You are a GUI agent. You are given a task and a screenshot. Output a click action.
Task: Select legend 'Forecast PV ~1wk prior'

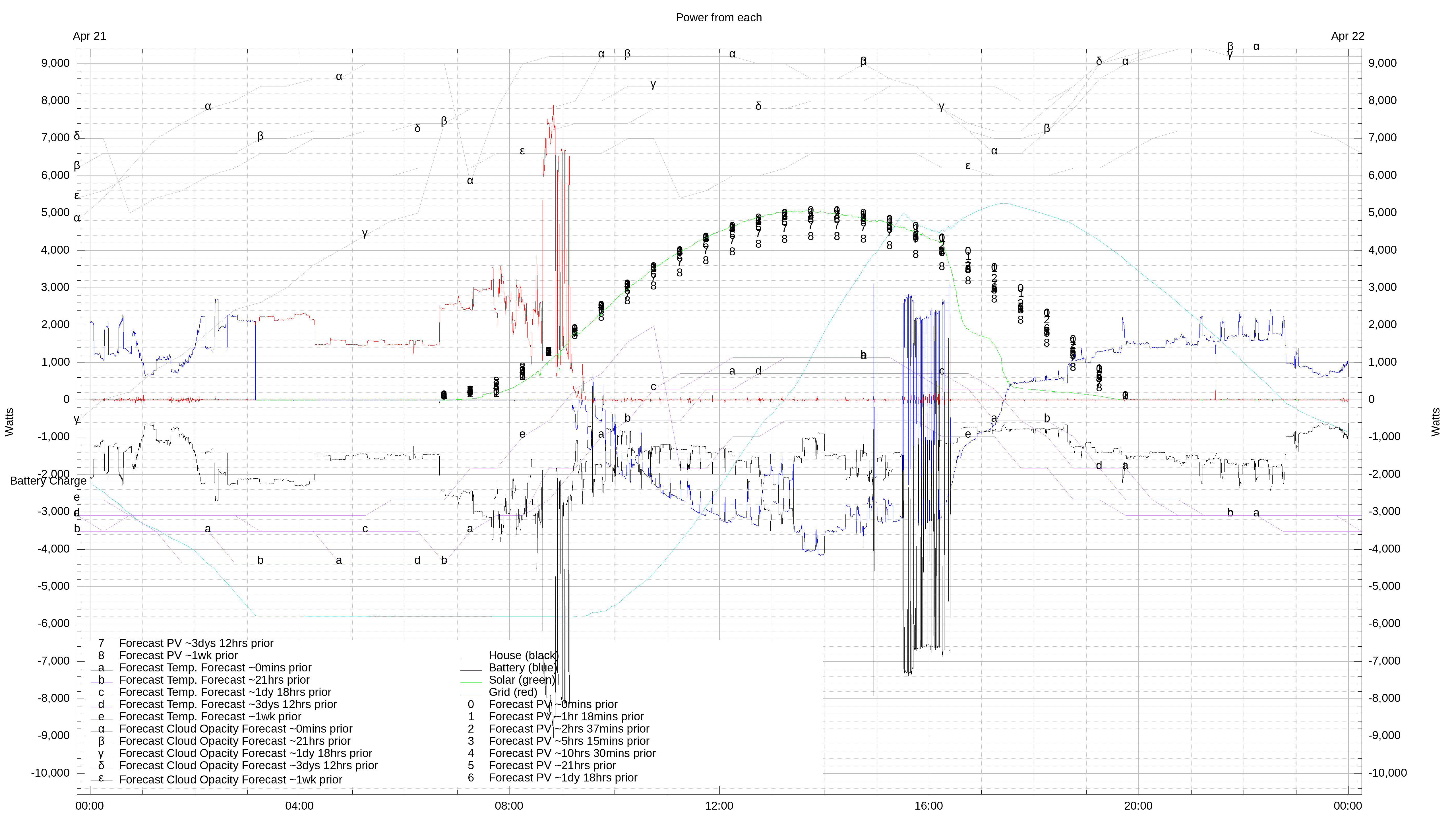click(178, 656)
